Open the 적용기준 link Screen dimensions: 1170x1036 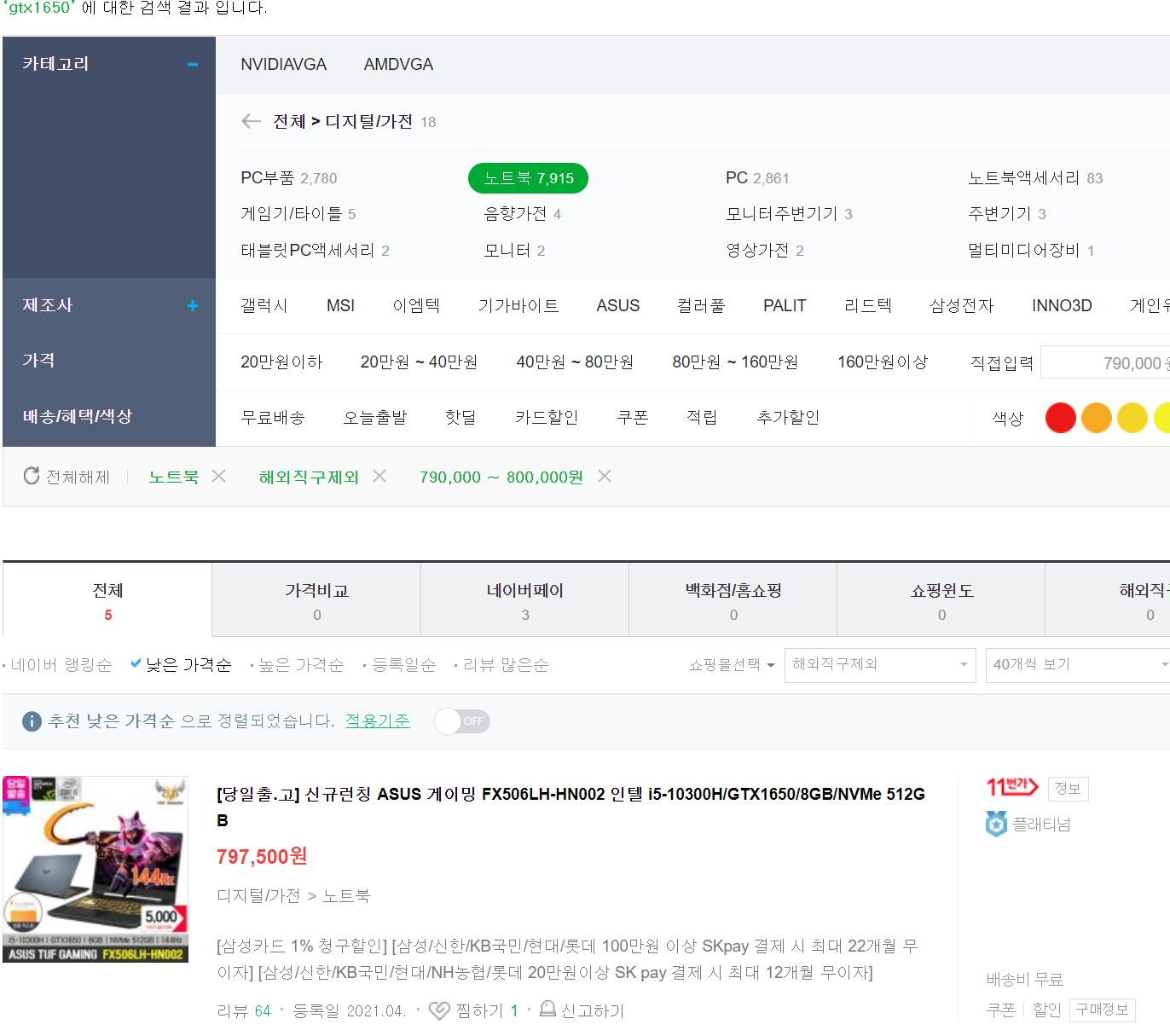point(378,721)
